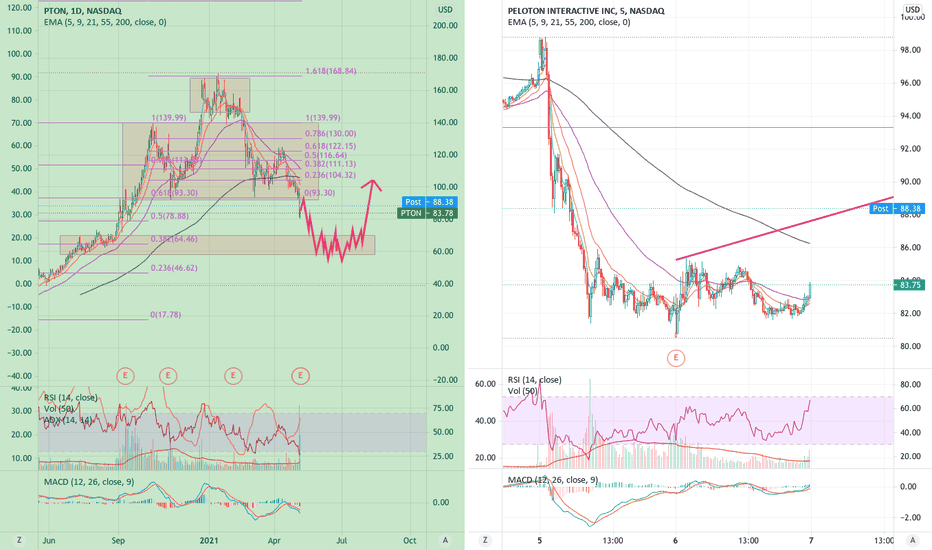Click the Oct label on daily time axis
Viewport: 932px width, 550px height.
[410, 540]
